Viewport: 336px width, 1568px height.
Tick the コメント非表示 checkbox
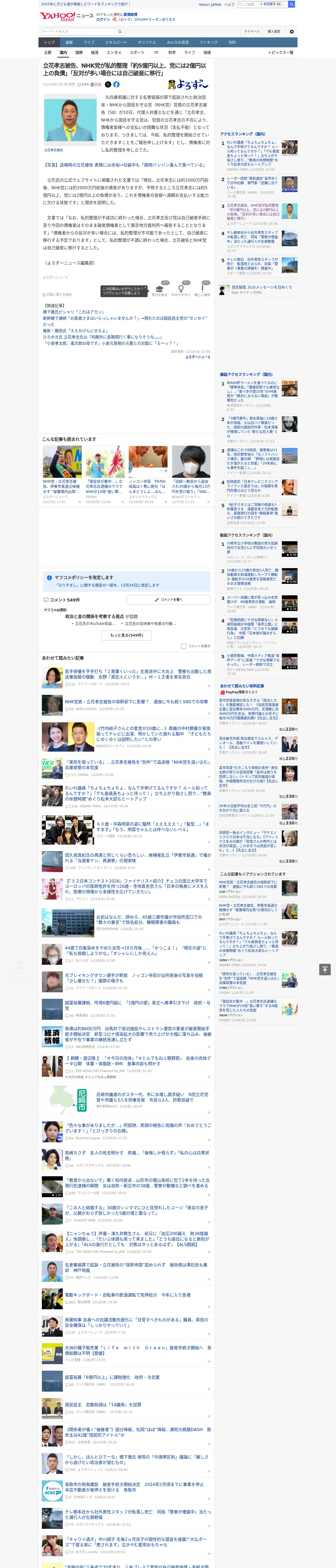point(183,647)
